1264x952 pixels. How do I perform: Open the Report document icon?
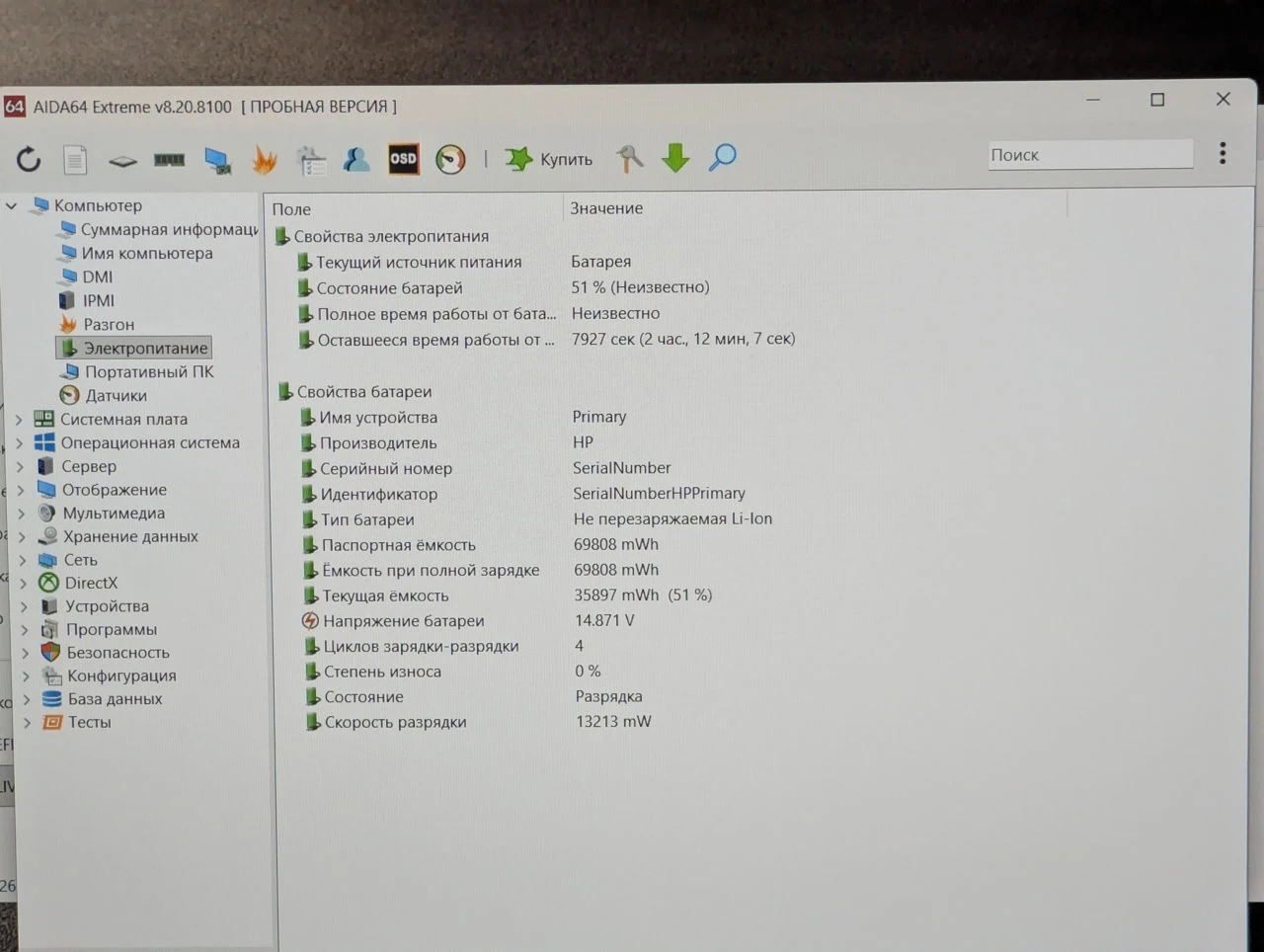75,159
